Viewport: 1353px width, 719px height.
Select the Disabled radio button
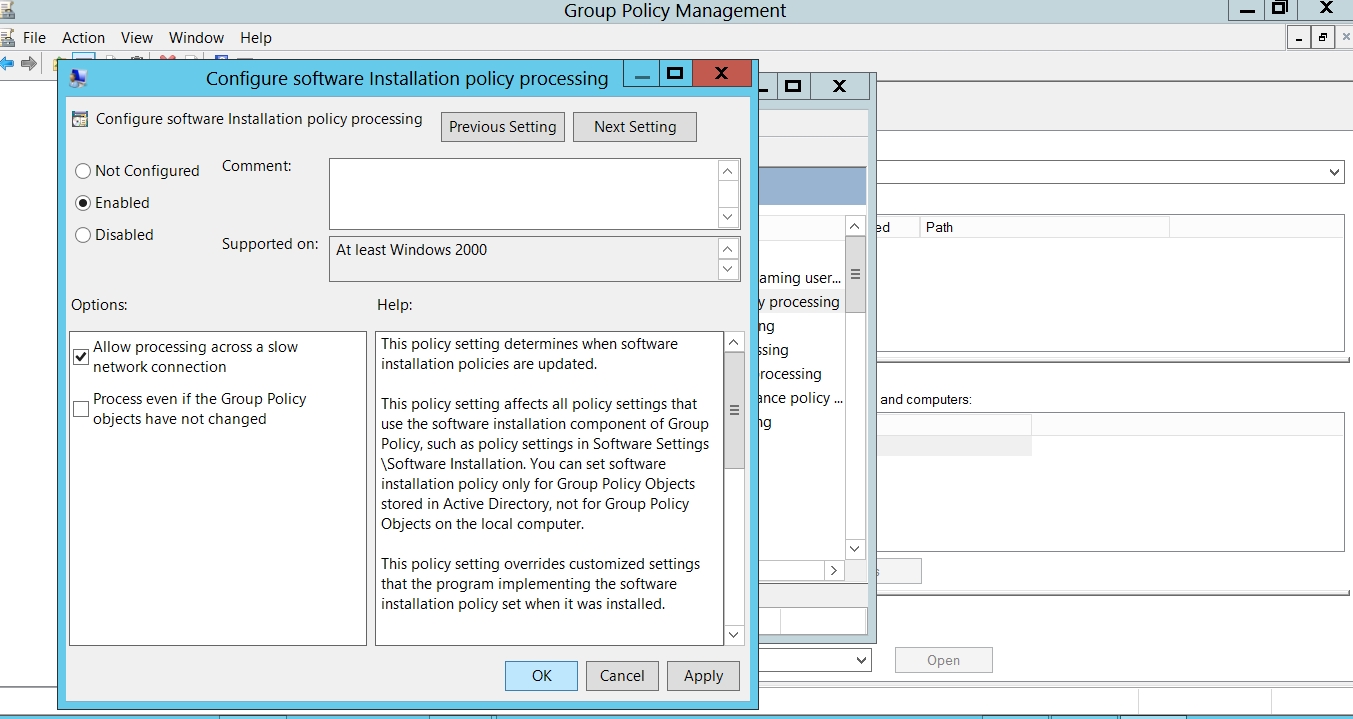click(83, 235)
